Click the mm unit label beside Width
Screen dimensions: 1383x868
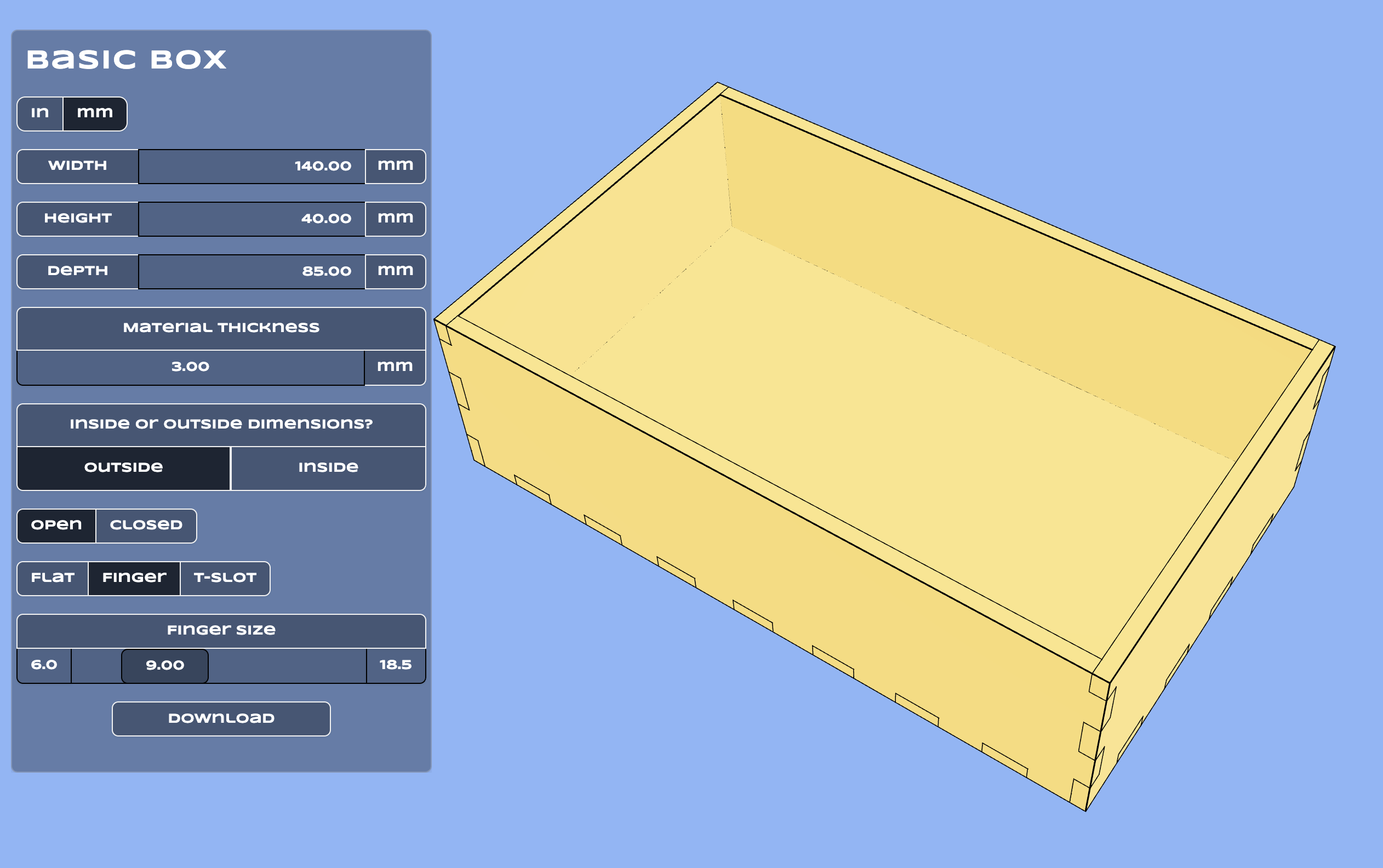click(395, 167)
